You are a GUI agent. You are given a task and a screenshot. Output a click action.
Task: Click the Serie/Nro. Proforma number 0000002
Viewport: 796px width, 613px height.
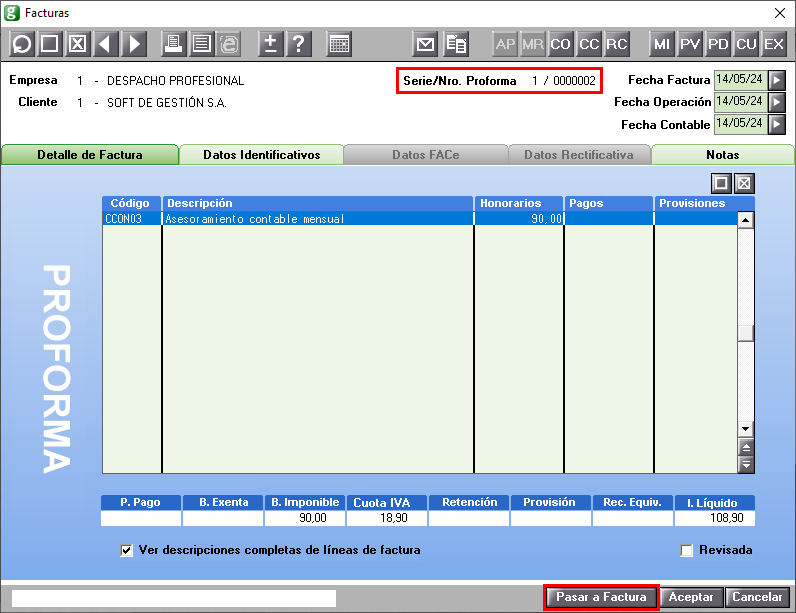click(x=574, y=81)
